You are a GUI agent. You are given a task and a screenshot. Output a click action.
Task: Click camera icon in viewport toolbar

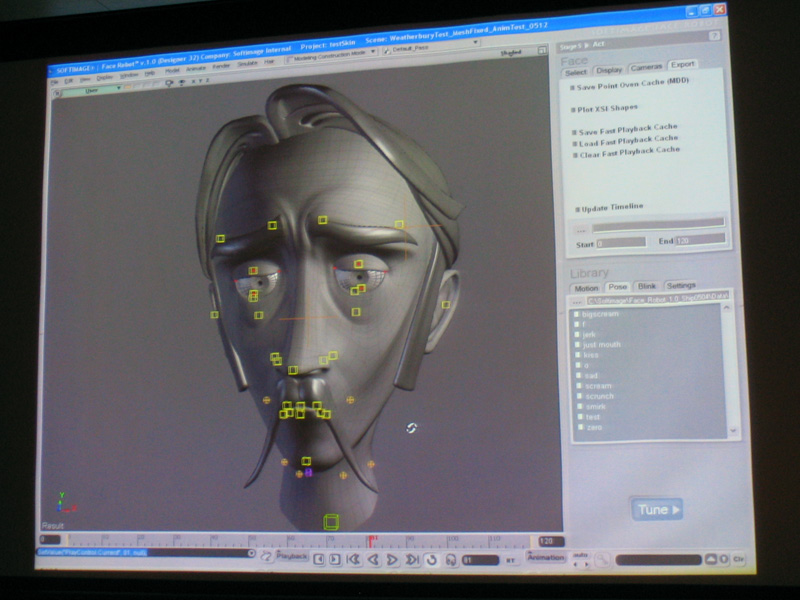tap(169, 83)
